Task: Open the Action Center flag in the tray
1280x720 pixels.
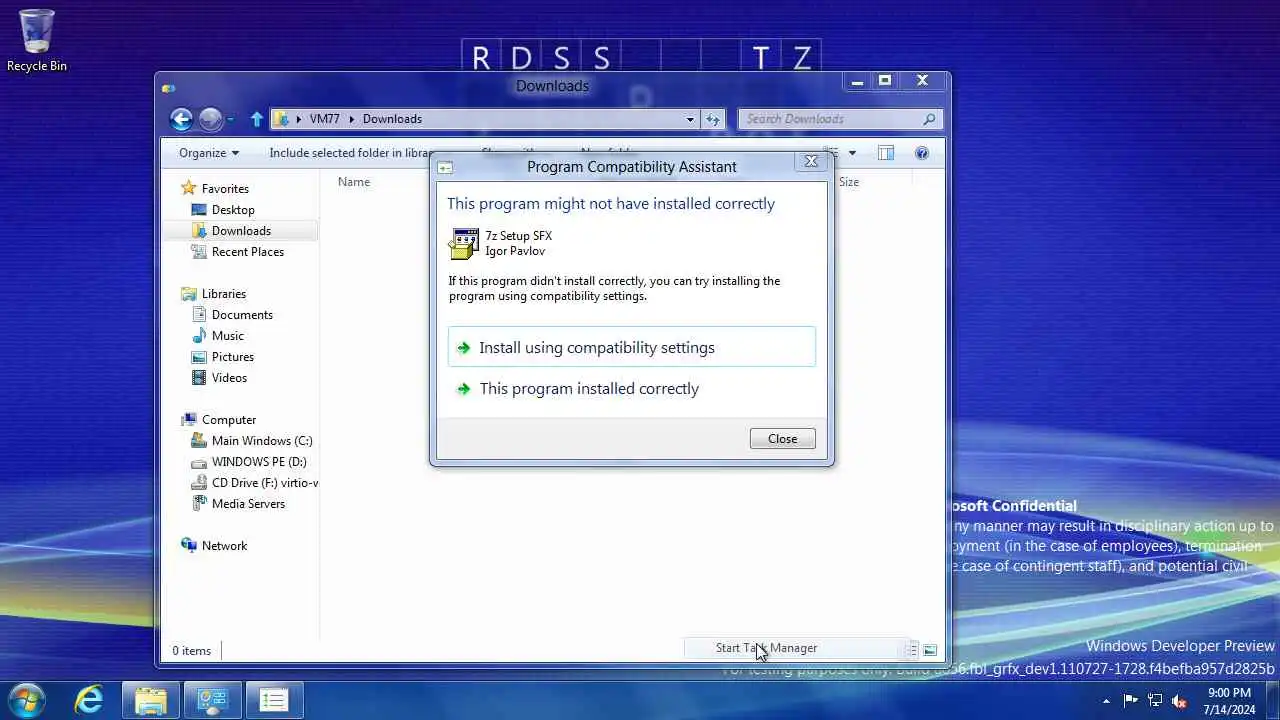Action: pos(1131,700)
